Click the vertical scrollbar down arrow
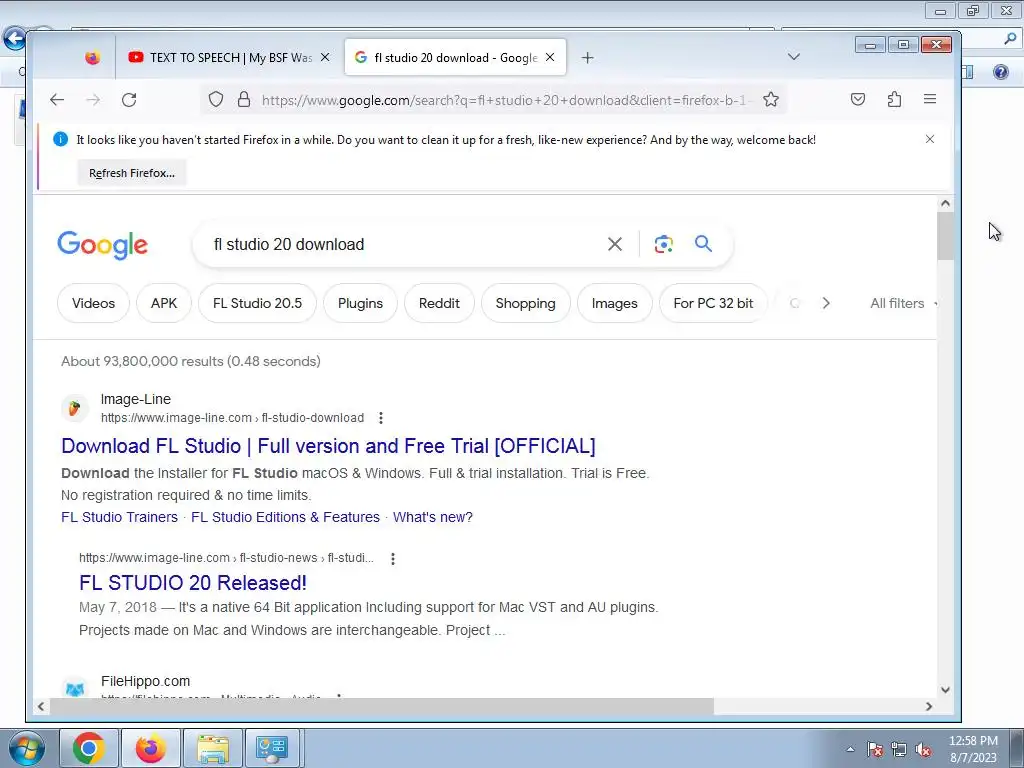The width and height of the screenshot is (1024, 768). tap(945, 690)
